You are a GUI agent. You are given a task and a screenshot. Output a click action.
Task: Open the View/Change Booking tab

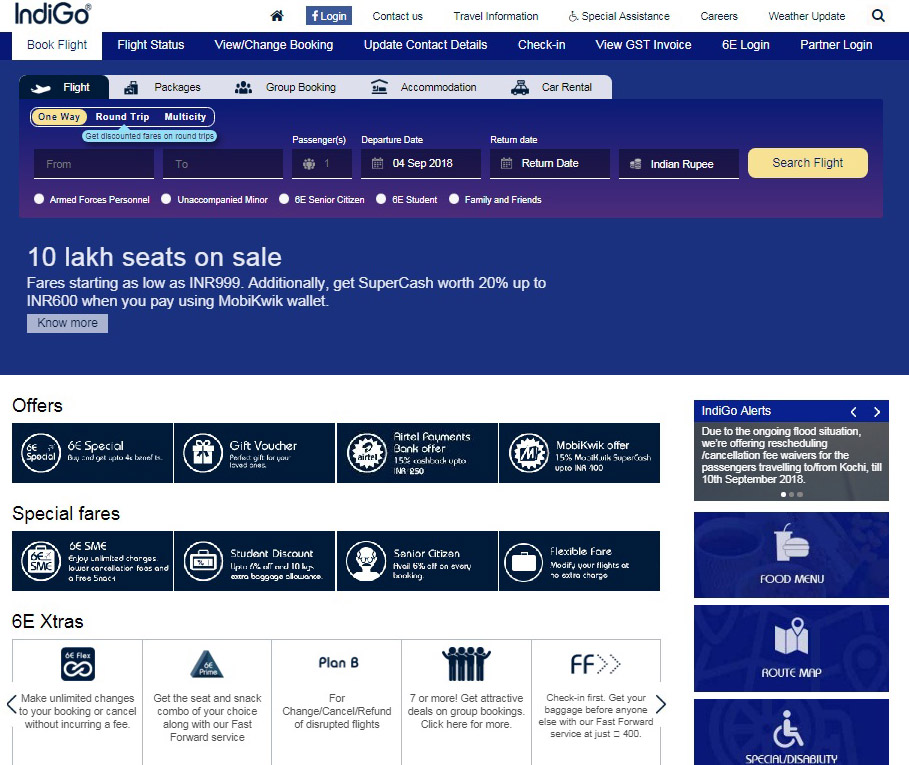[274, 45]
